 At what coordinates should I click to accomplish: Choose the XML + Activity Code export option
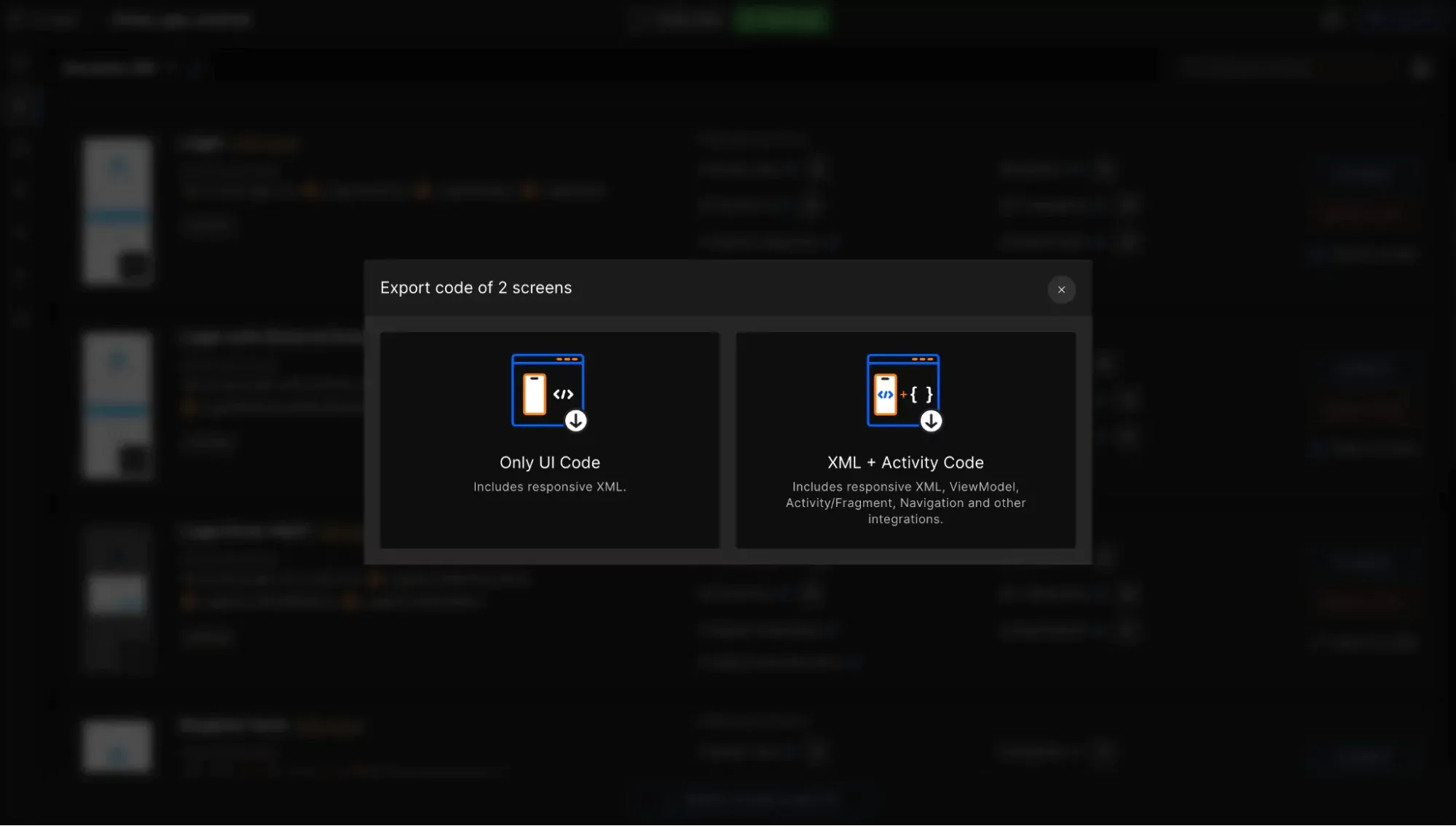[x=905, y=440]
